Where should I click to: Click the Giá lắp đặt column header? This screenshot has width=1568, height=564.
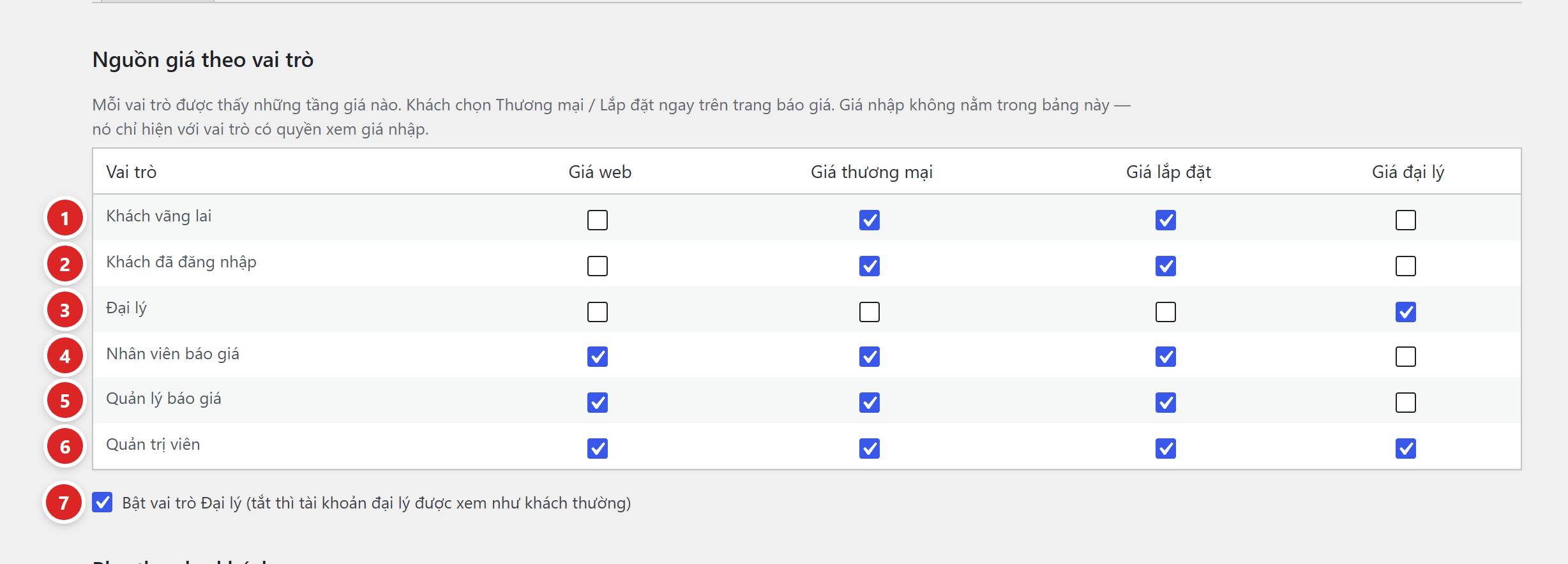(x=1168, y=172)
